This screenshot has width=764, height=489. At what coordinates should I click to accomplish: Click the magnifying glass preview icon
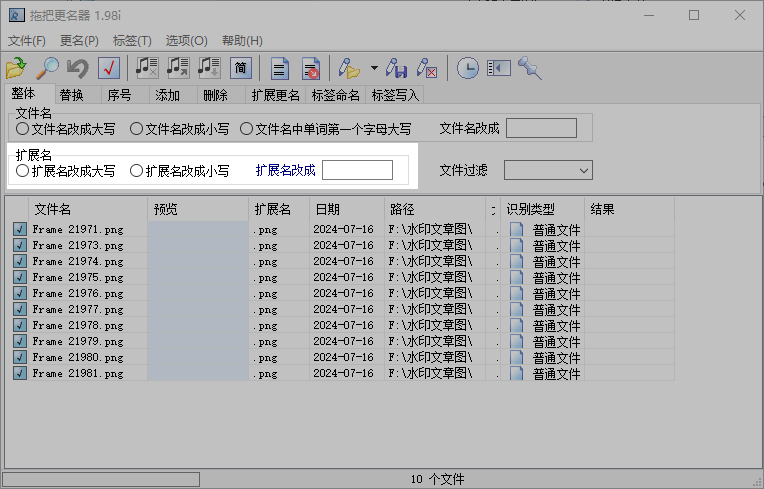tap(47, 68)
